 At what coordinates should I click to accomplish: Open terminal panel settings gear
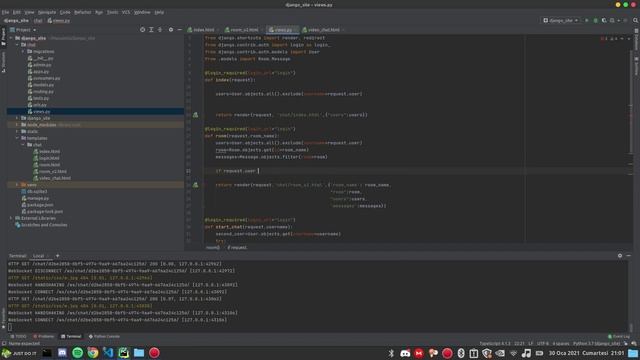(620, 256)
